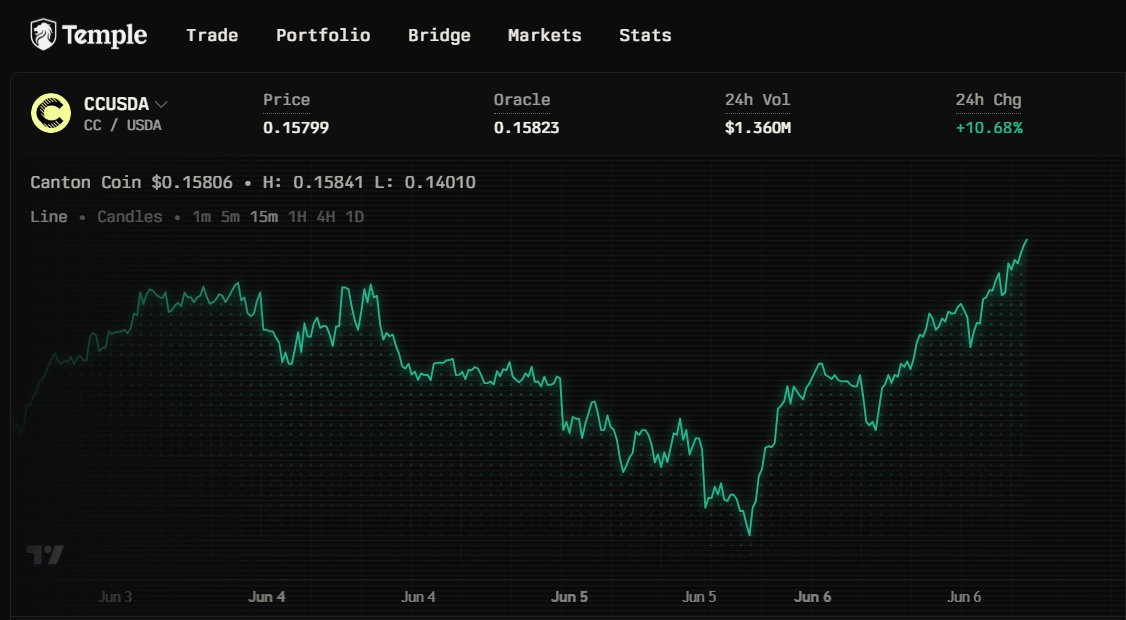
Task: Click the Jun 3 date axis label
Action: pyautogui.click(x=115, y=597)
